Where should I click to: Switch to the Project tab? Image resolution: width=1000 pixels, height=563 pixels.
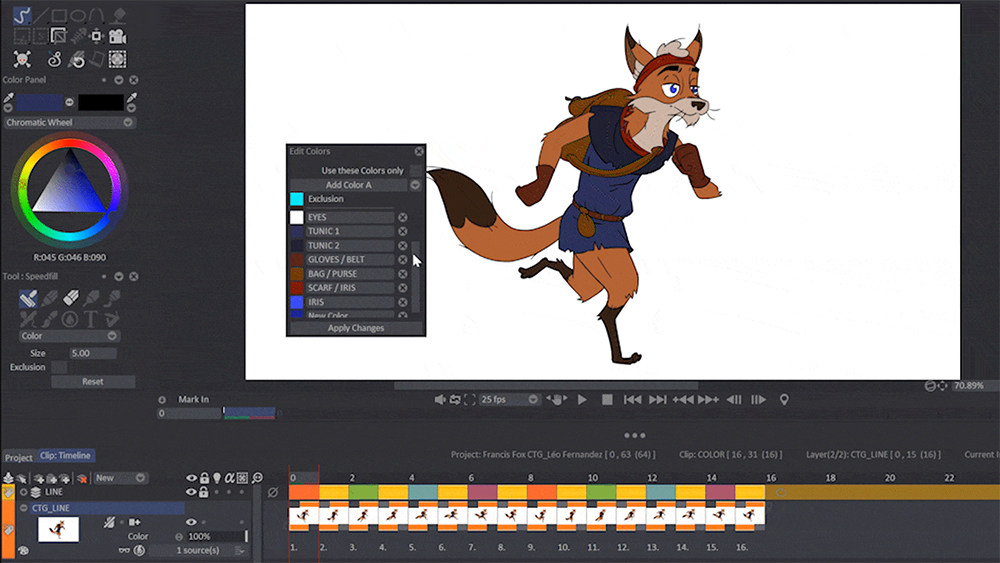18,457
